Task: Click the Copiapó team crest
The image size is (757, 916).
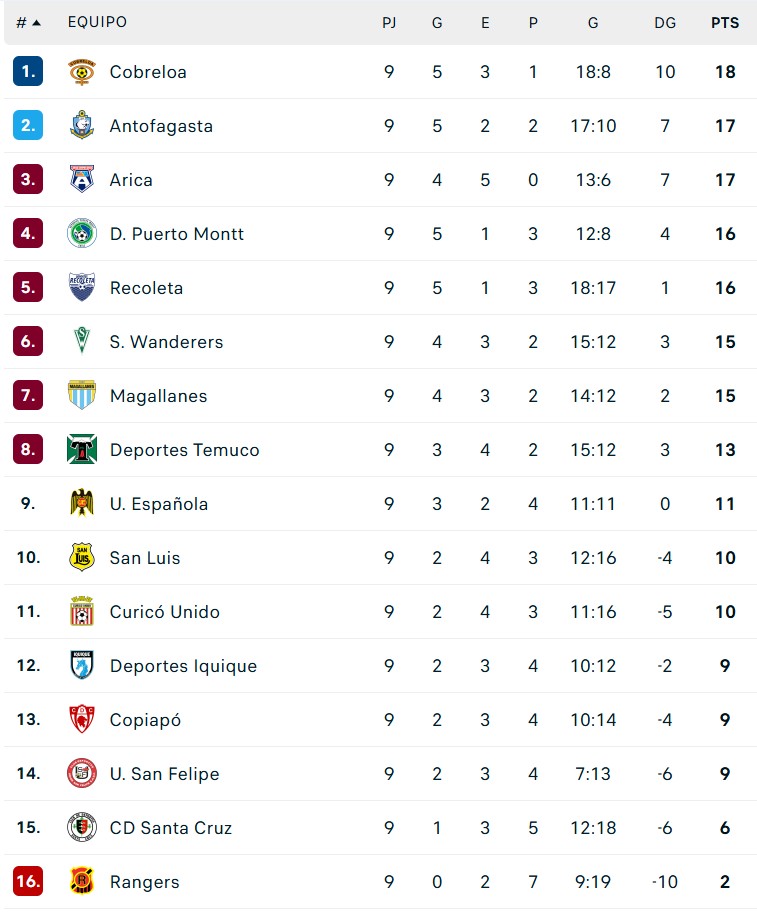Action: coord(82,720)
